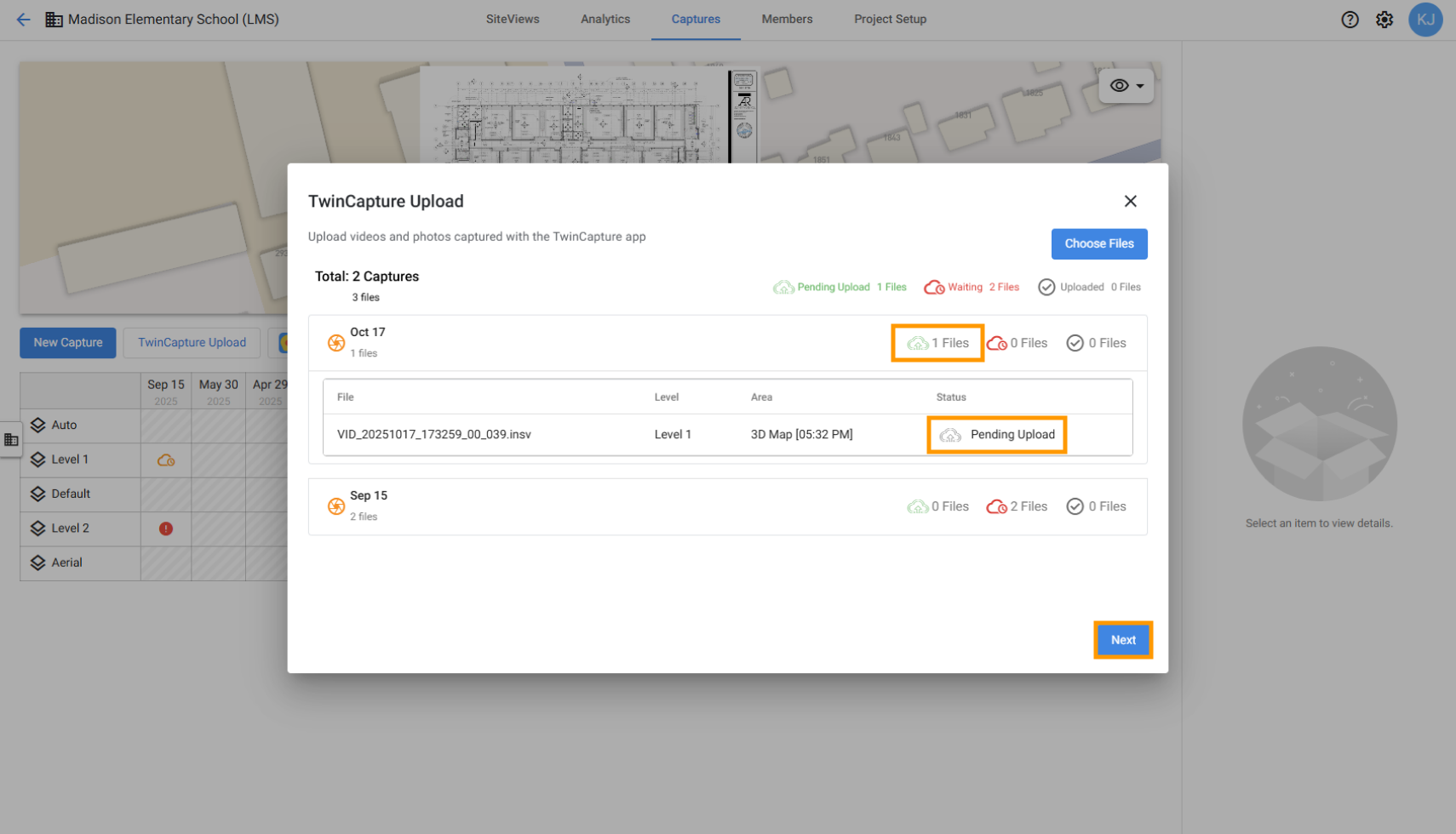1456x834 pixels.
Task: Expand the Oct 17 capture row
Action: (728, 343)
